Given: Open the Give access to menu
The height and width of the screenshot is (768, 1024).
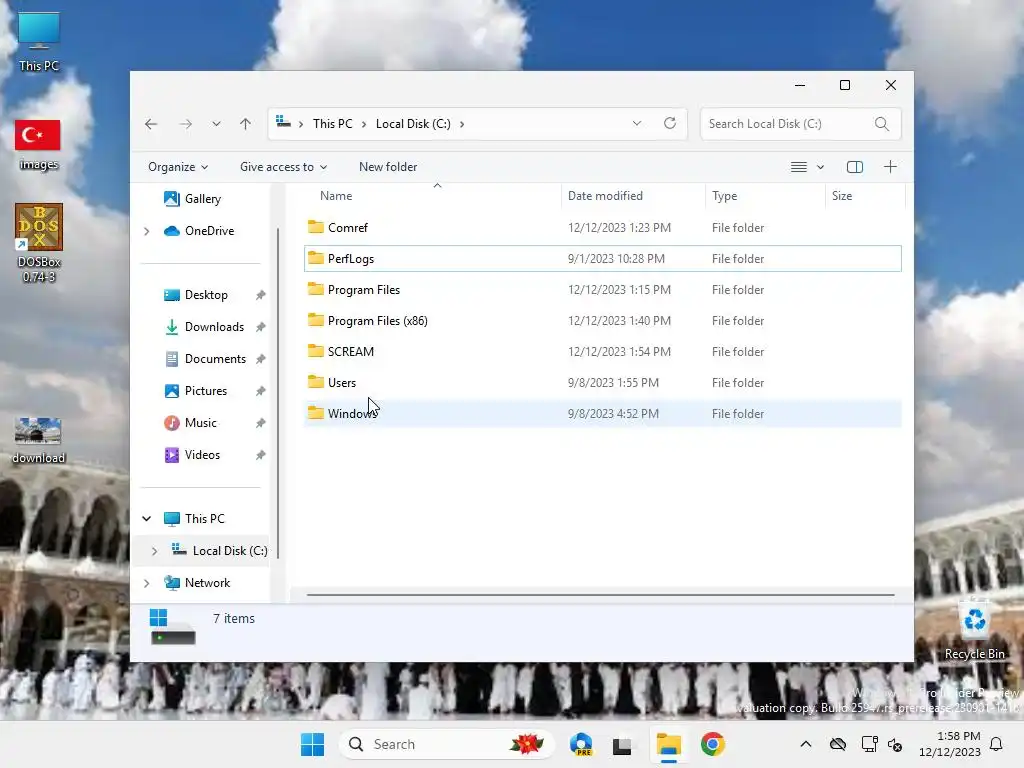Looking at the screenshot, I should pyautogui.click(x=283, y=167).
